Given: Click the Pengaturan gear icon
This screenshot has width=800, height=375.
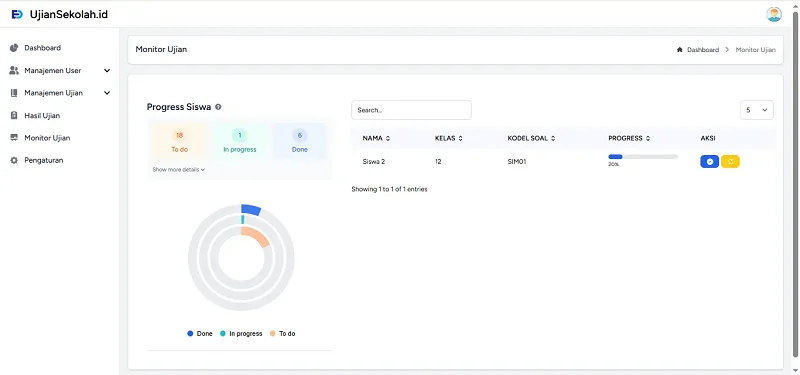Looking at the screenshot, I should click(x=14, y=160).
